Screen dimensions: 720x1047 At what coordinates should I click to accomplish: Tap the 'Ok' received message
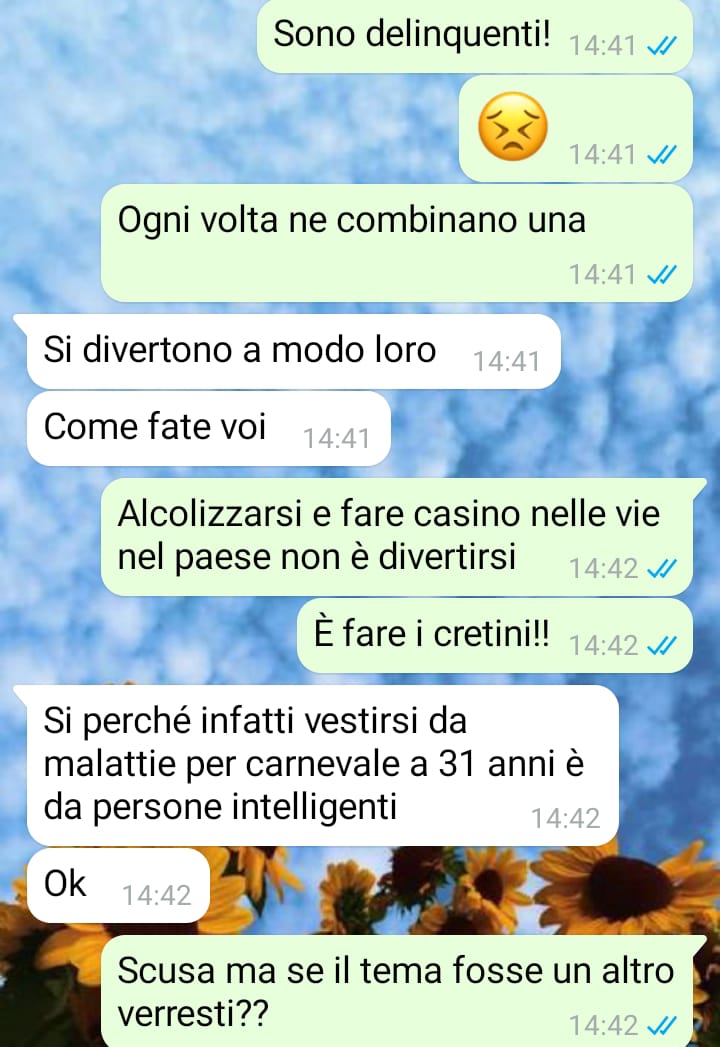(118, 885)
